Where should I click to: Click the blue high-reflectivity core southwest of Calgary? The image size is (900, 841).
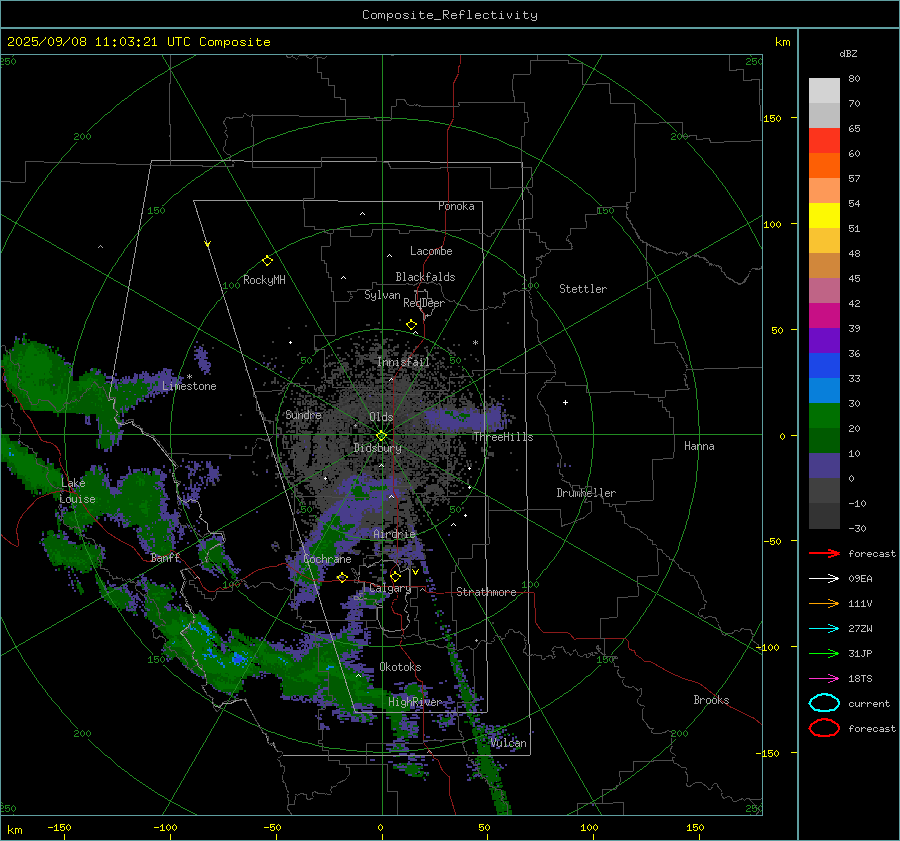238,658
